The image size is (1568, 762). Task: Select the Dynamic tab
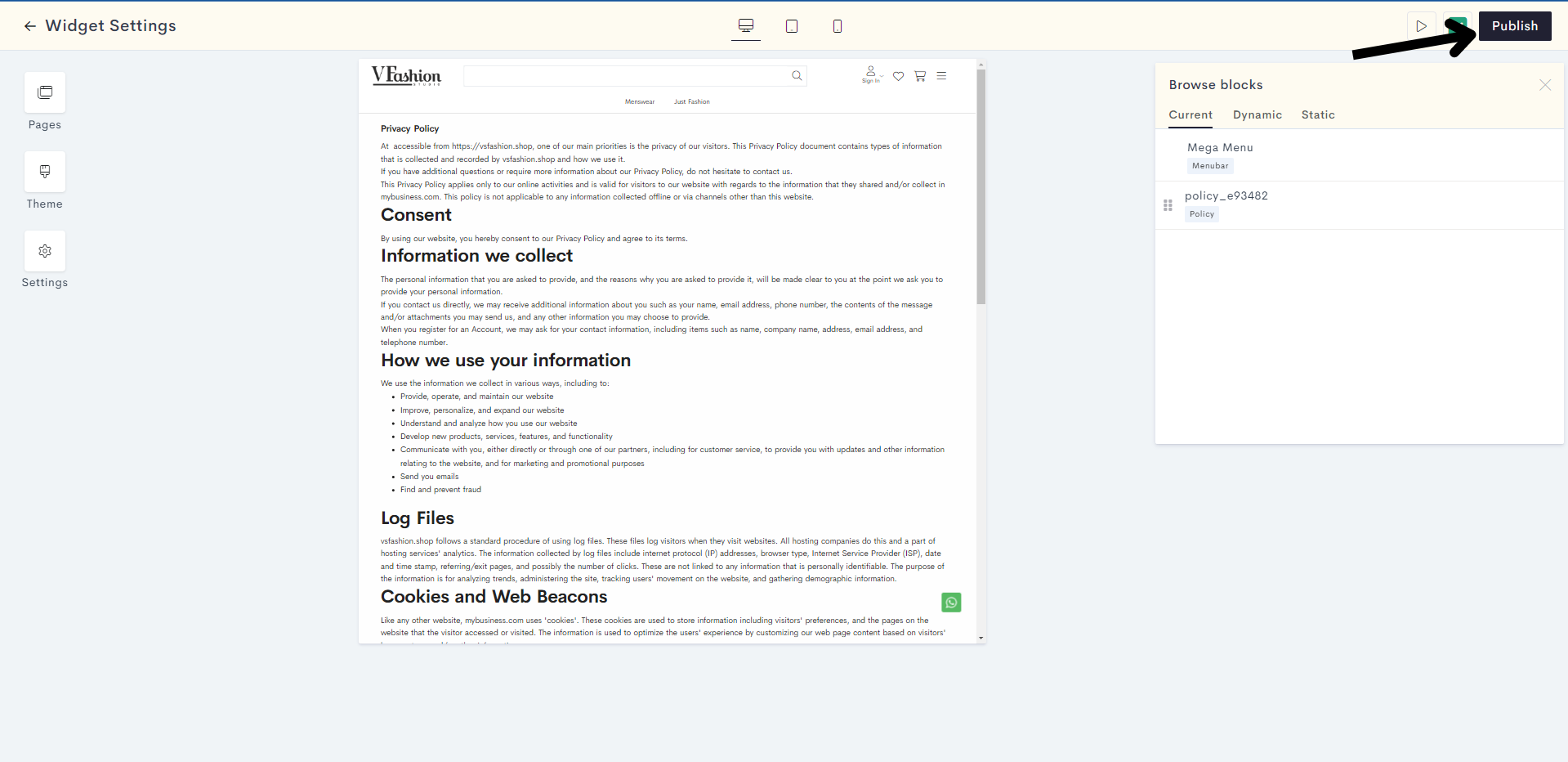(1258, 115)
